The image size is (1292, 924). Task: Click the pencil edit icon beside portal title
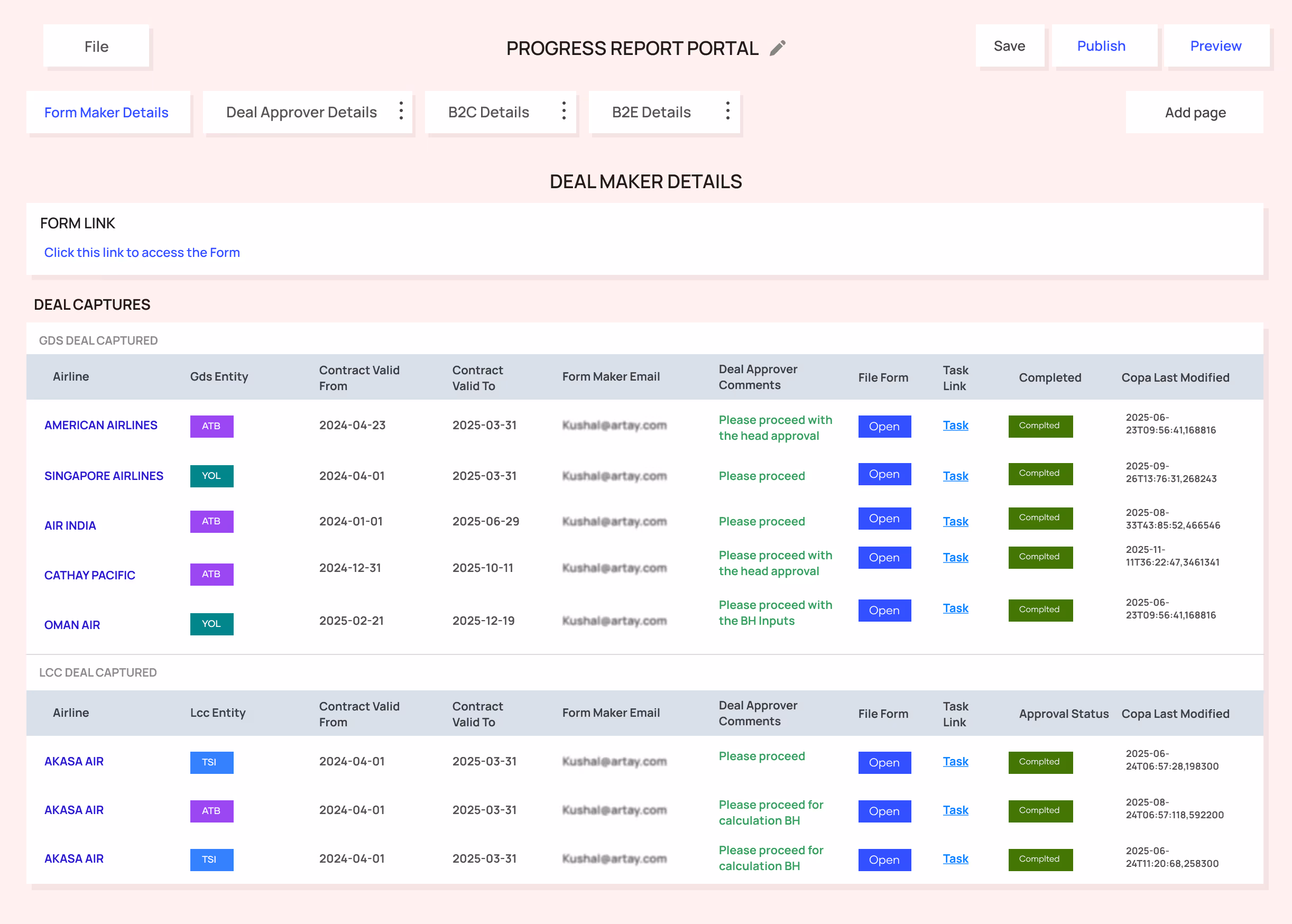(777, 48)
